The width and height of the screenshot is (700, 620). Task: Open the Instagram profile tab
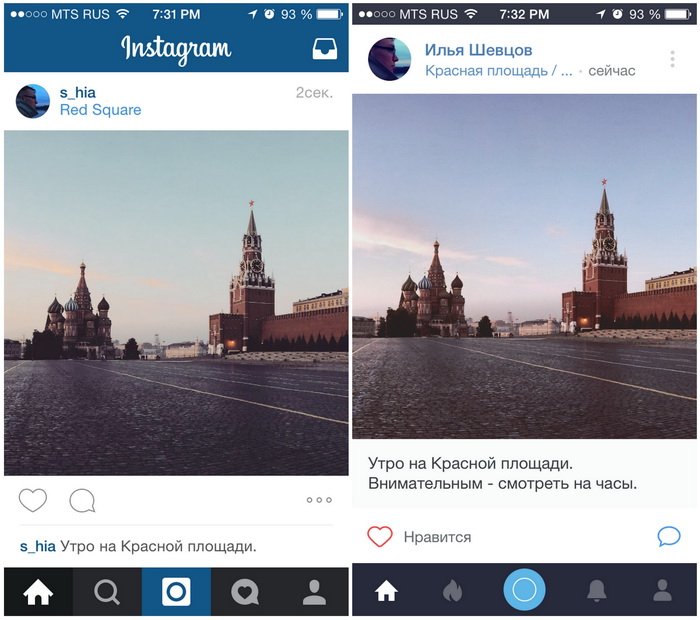tap(314, 592)
